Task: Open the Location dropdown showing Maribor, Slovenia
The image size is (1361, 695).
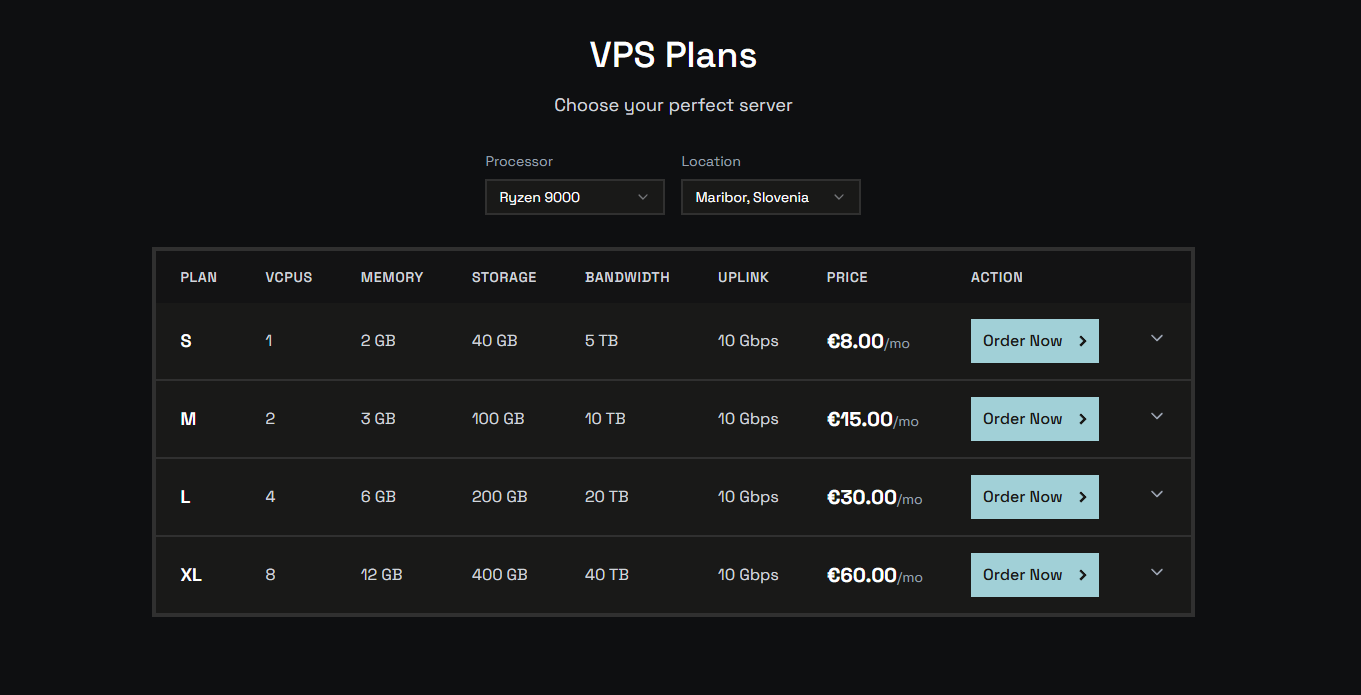Action: pos(770,197)
